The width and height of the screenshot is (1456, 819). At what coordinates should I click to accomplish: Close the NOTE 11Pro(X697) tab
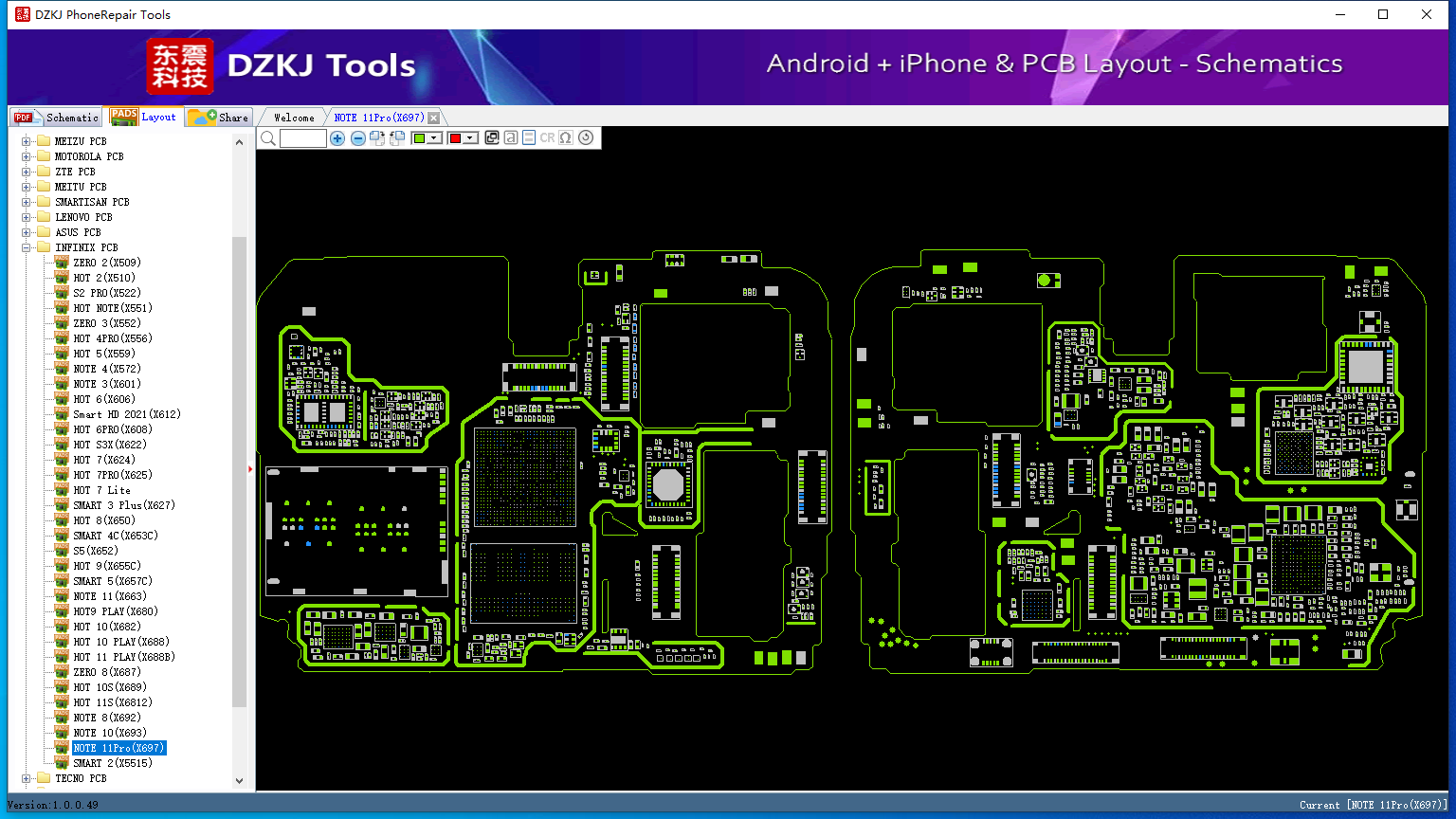pos(434,117)
